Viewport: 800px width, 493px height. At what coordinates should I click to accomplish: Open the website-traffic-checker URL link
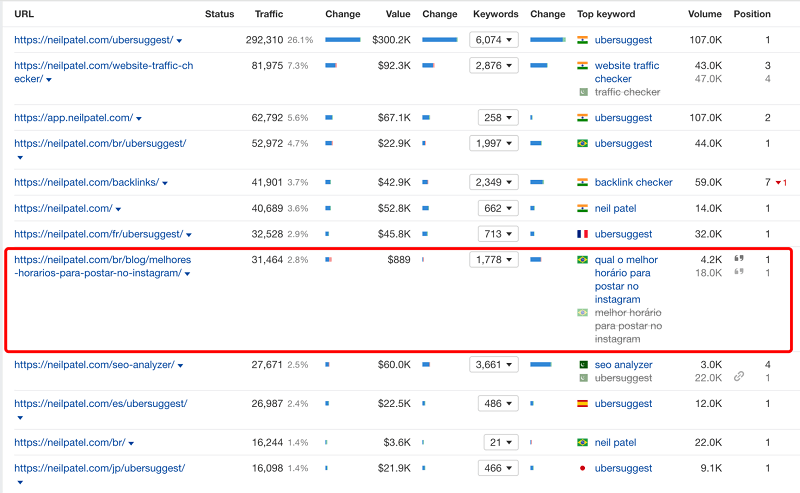point(104,72)
